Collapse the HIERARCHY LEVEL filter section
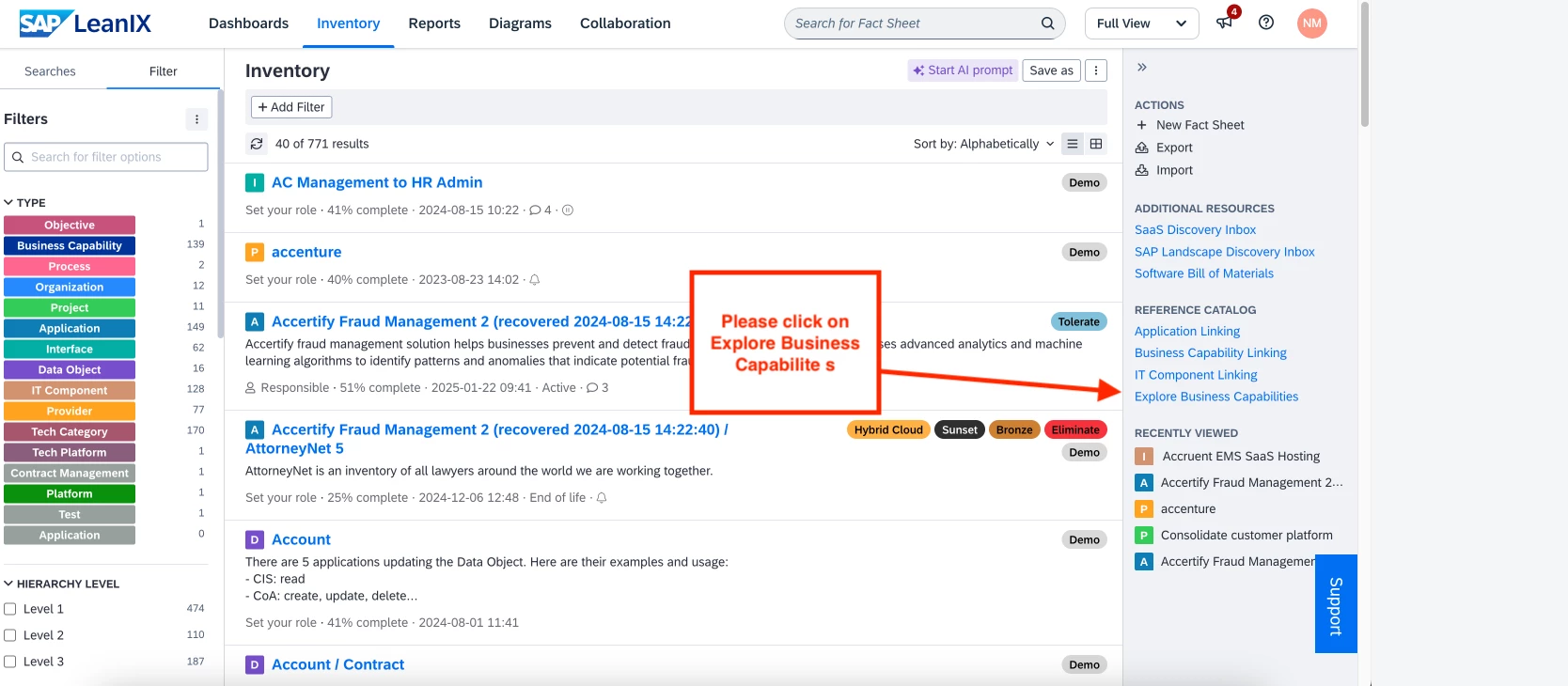 tap(62, 584)
